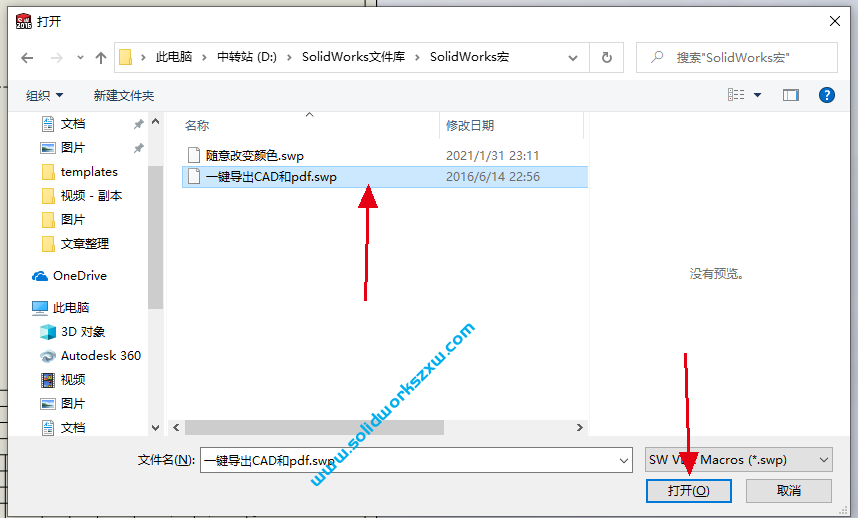Click the sidebar scroll up arrow
This screenshot has width=858, height=518.
click(x=155, y=121)
